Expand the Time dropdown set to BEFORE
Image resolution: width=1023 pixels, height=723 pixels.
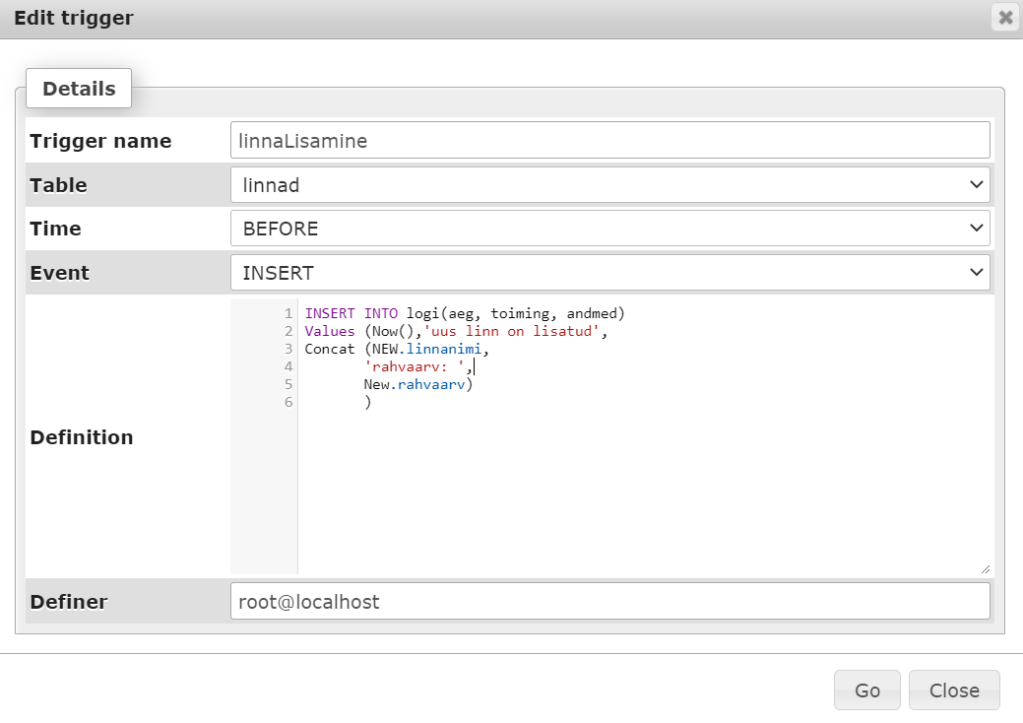pyautogui.click(x=610, y=229)
